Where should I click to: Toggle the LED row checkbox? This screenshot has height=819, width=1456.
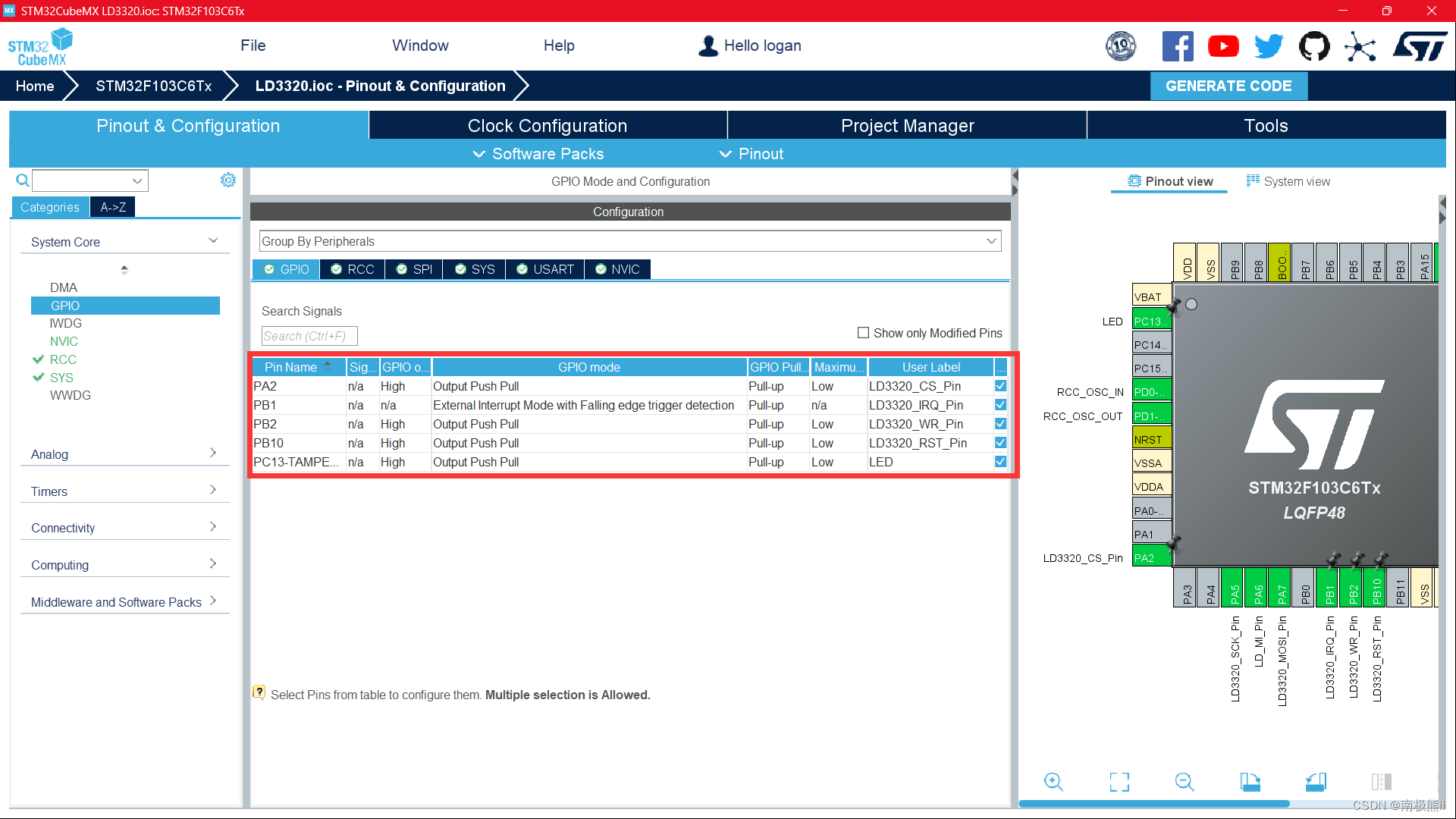pos(1000,462)
